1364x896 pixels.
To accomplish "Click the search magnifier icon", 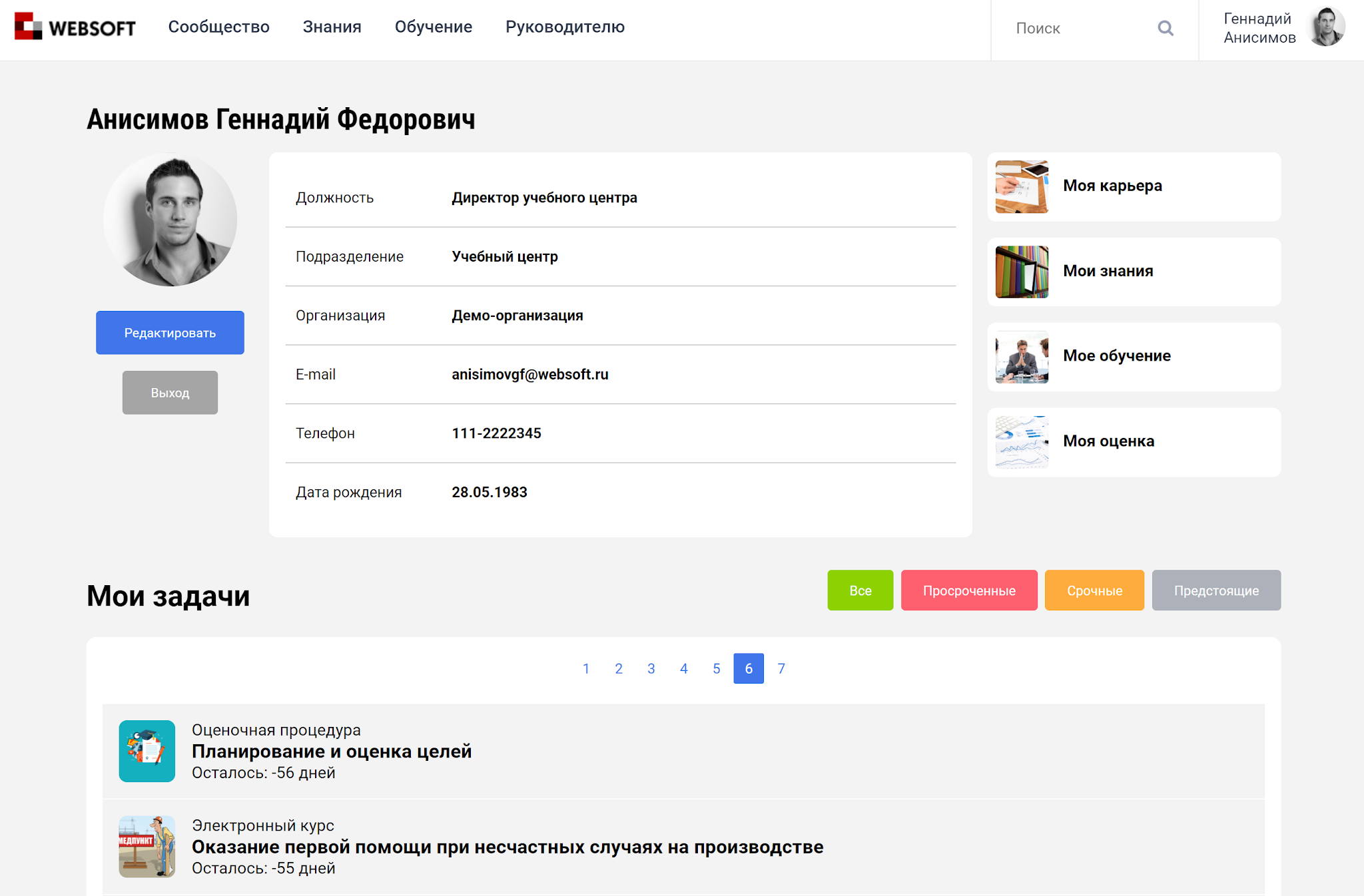I will pos(1165,28).
